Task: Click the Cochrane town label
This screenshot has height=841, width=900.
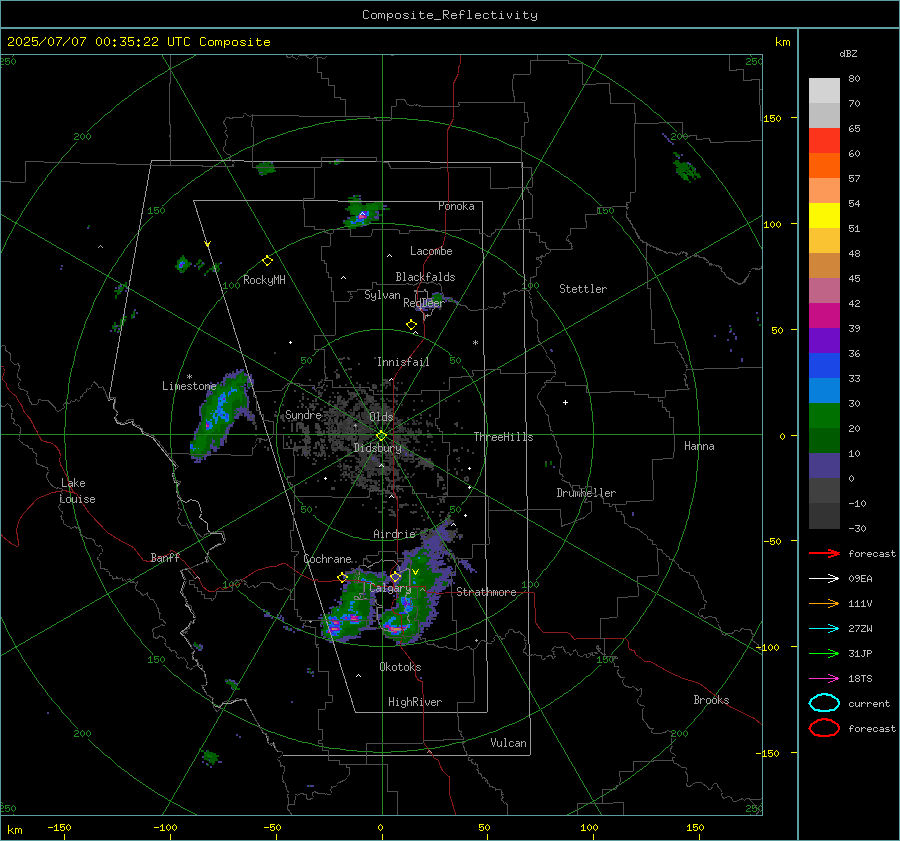Action: (x=327, y=559)
